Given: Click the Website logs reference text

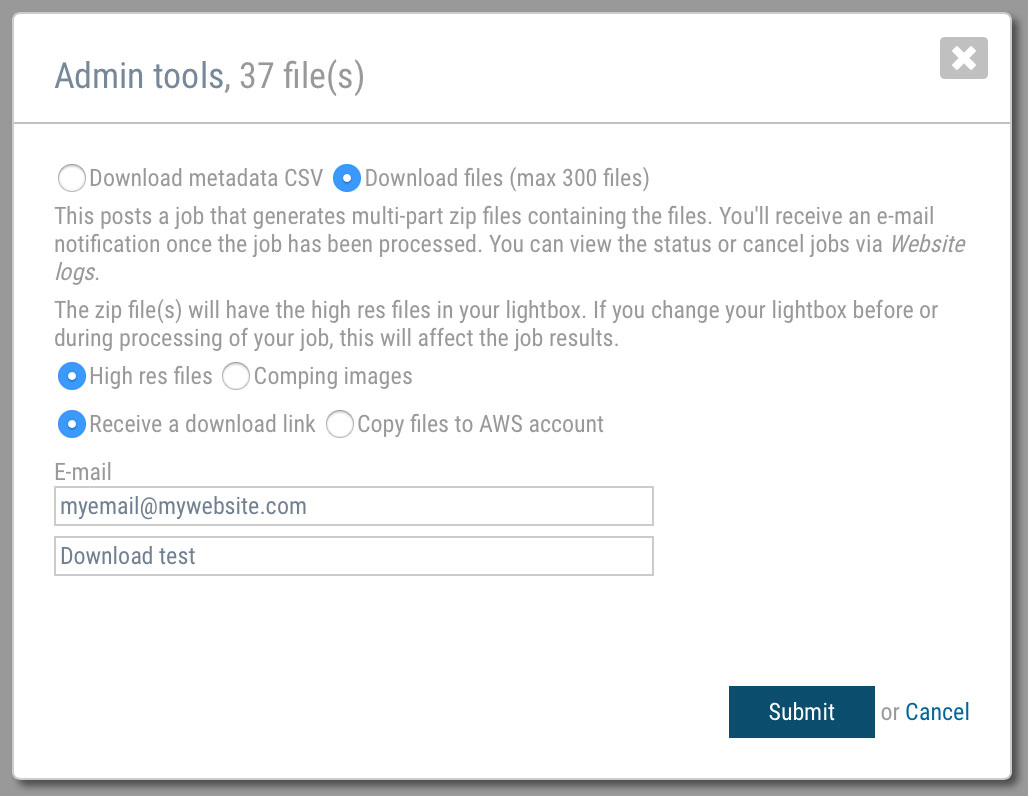Looking at the screenshot, I should (928, 244).
